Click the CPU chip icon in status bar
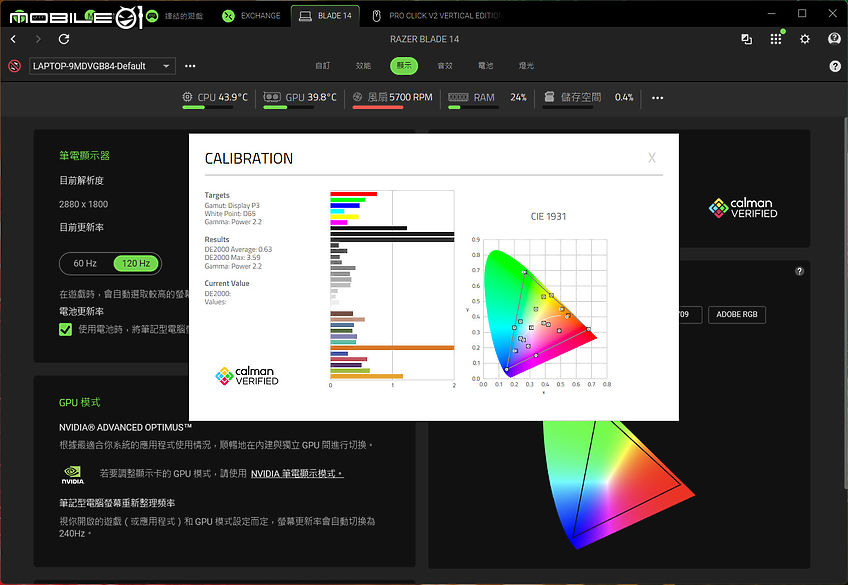Image resolution: width=848 pixels, height=585 pixels. [187, 97]
